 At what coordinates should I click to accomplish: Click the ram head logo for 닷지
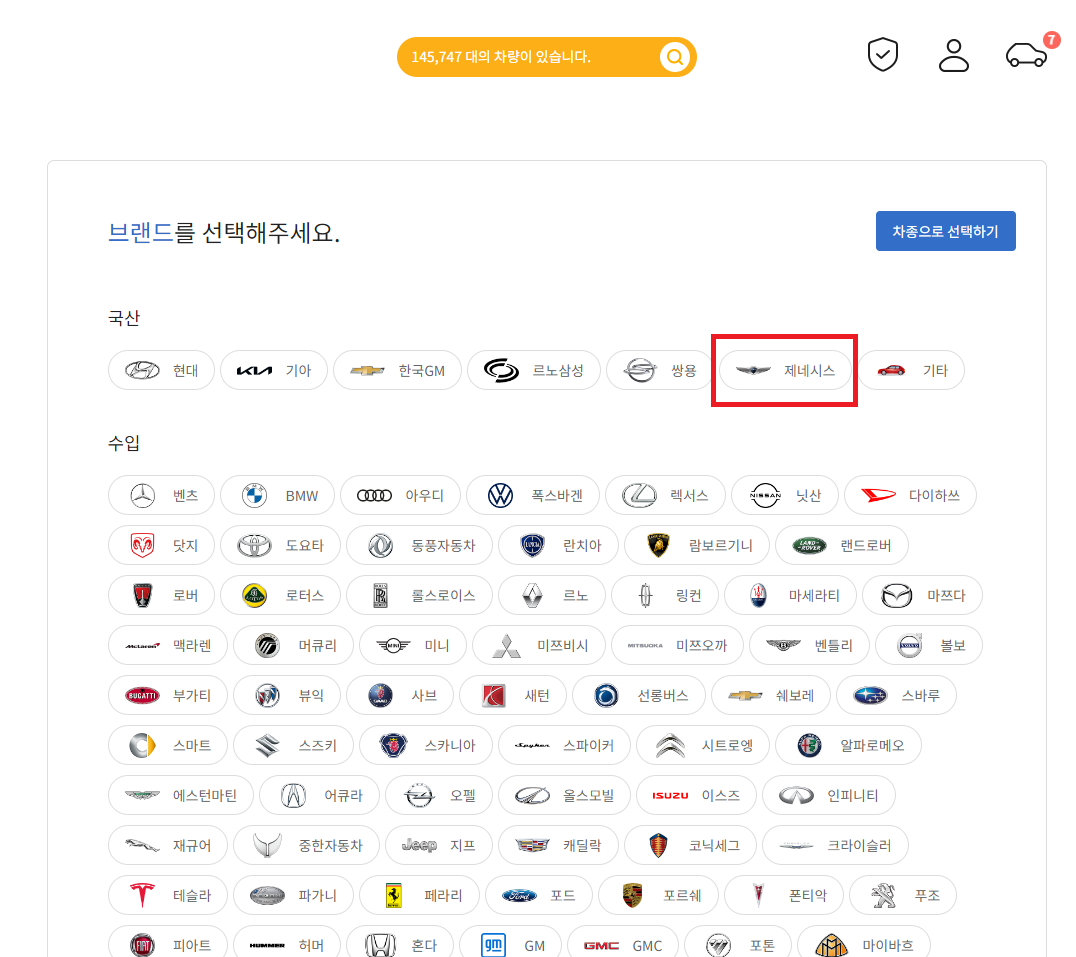click(143, 545)
